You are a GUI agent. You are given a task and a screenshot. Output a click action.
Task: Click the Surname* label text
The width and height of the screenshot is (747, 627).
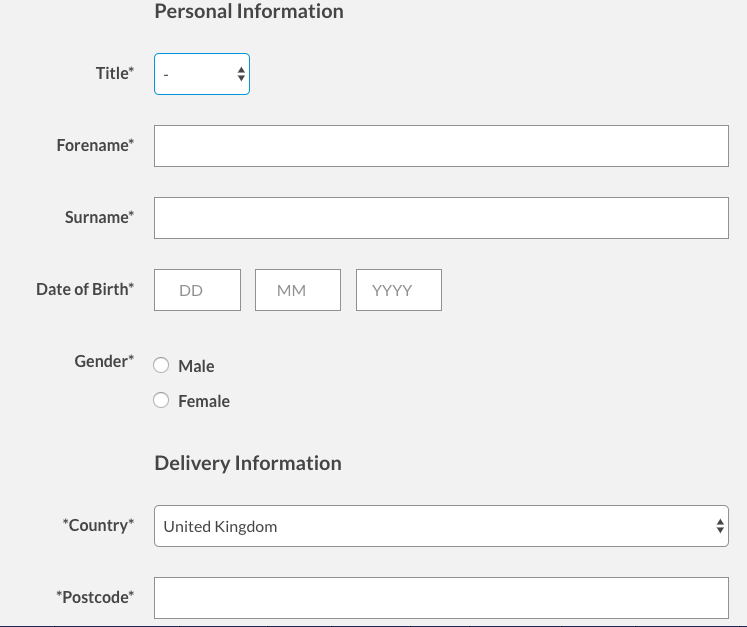pos(99,217)
